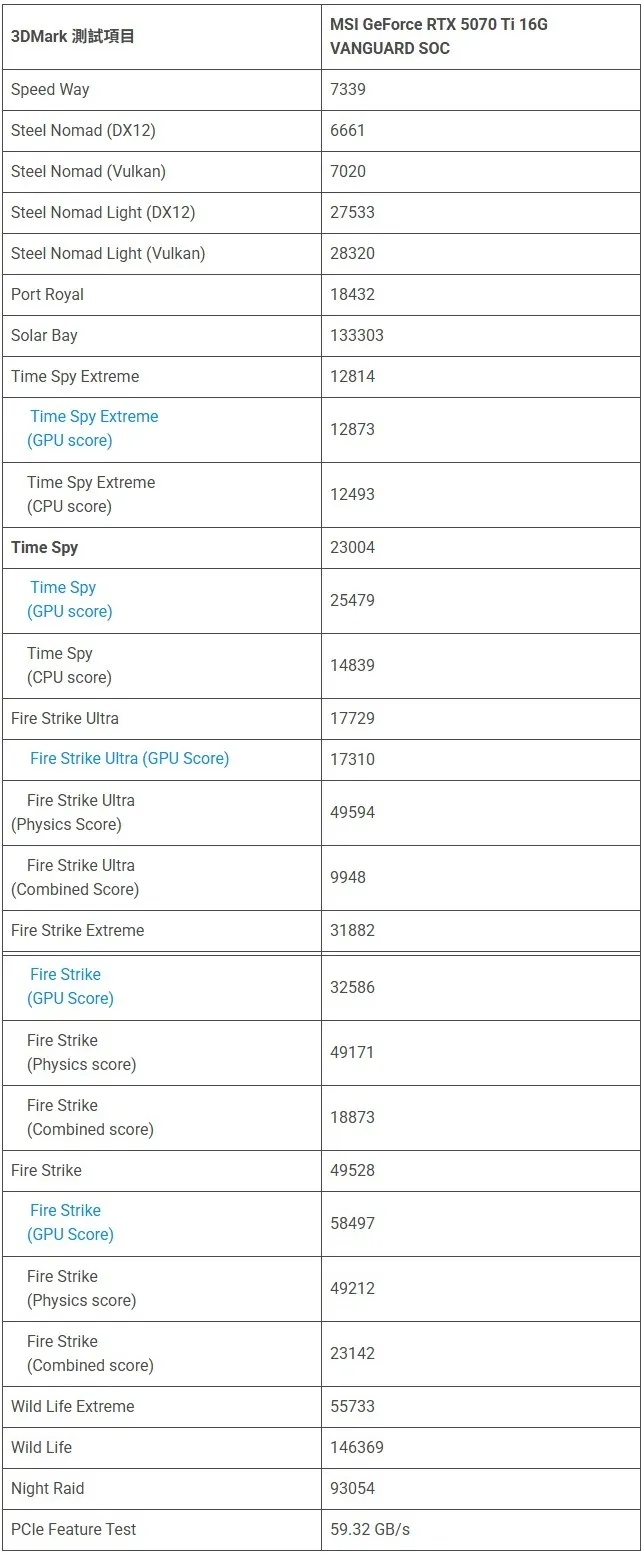Open the Time Spy Extreme GPU score link
Screen dimensions: 642x1555
93,428
